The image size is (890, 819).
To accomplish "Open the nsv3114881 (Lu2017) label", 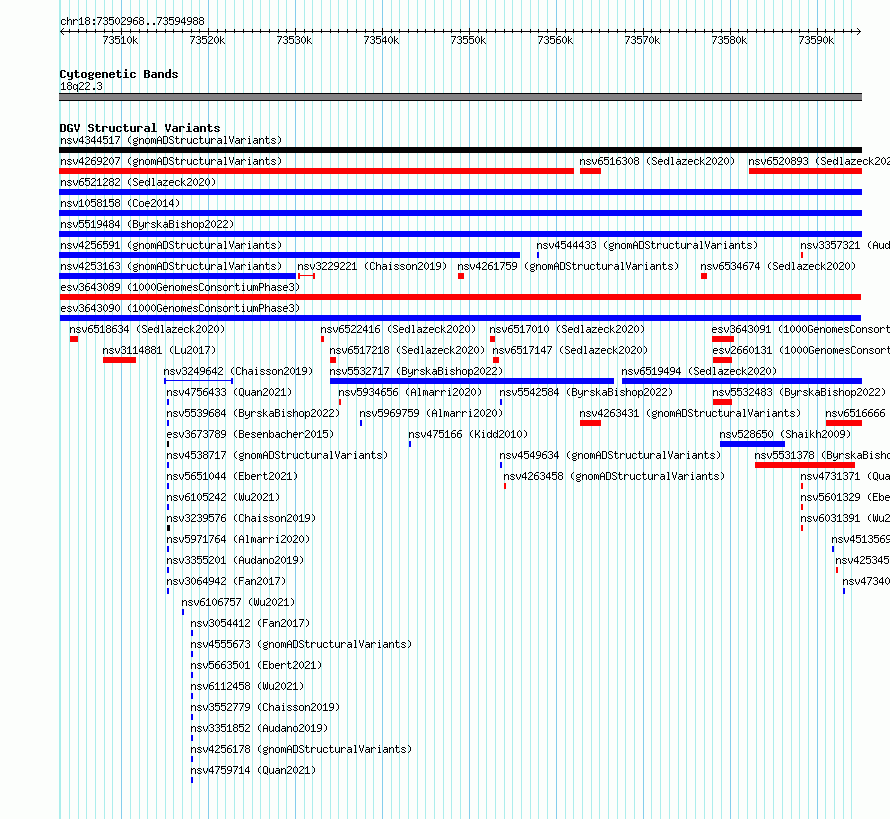I will click(159, 350).
